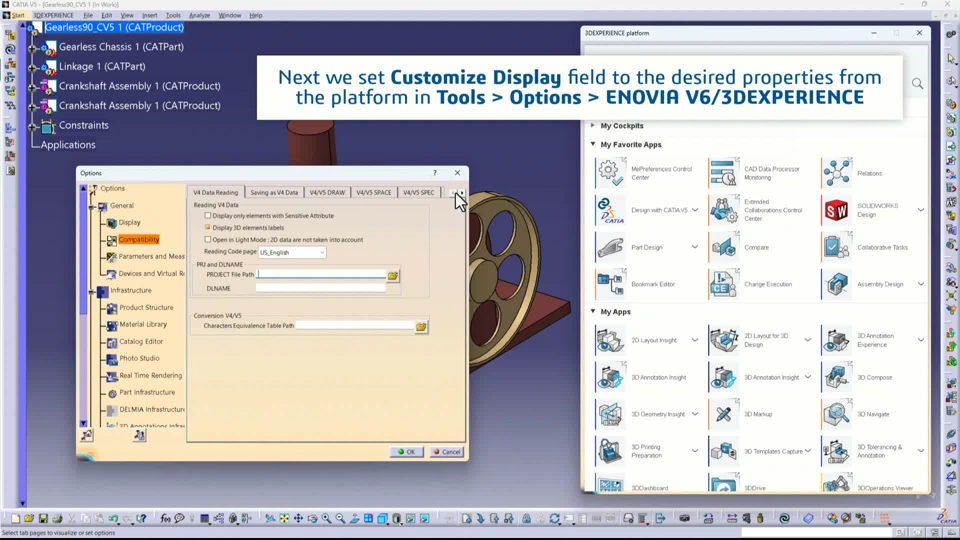Expand Linkage 1 tree node

32,67
